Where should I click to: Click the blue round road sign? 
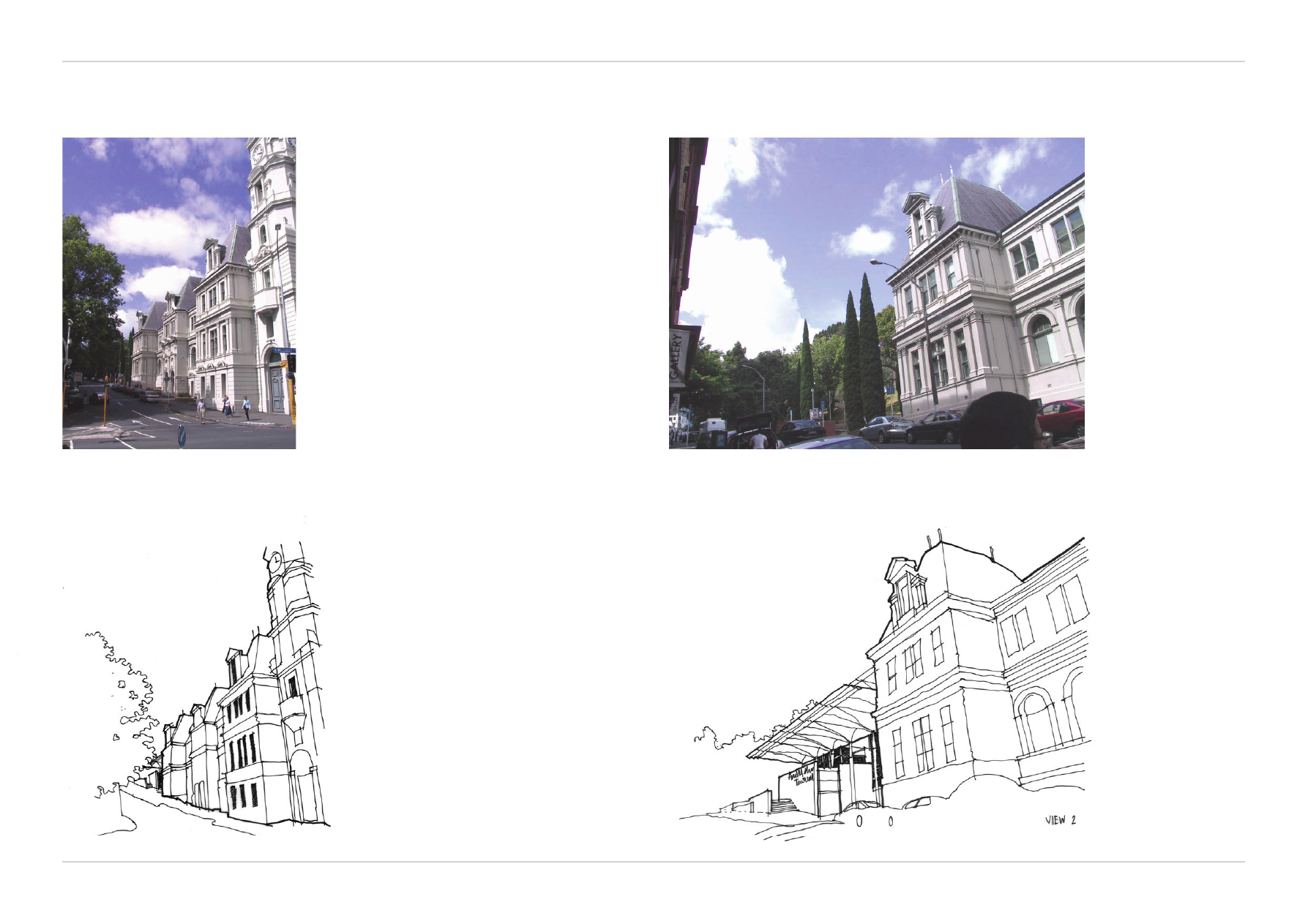(182, 436)
